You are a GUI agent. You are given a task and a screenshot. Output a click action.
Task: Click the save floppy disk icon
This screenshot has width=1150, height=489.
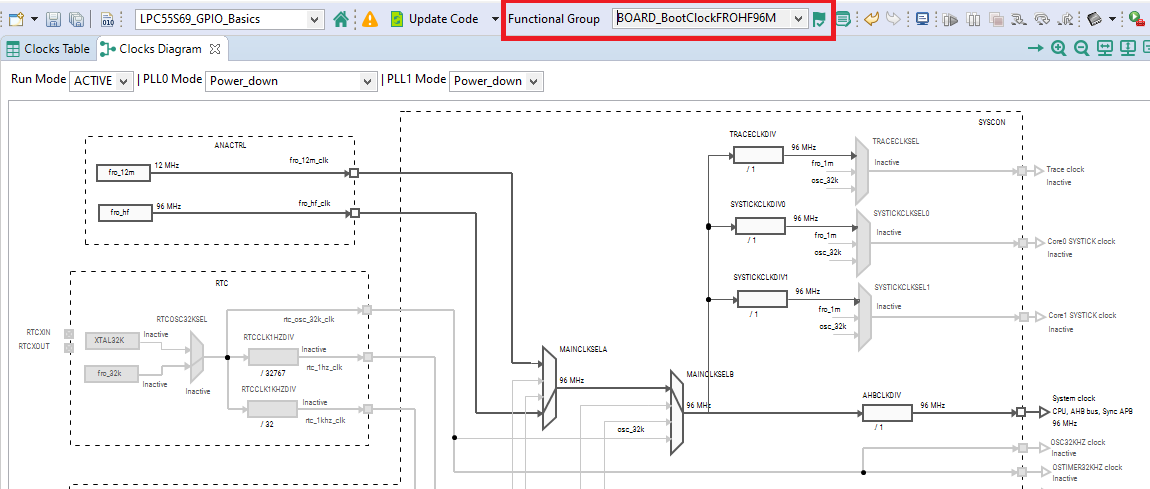[54, 19]
